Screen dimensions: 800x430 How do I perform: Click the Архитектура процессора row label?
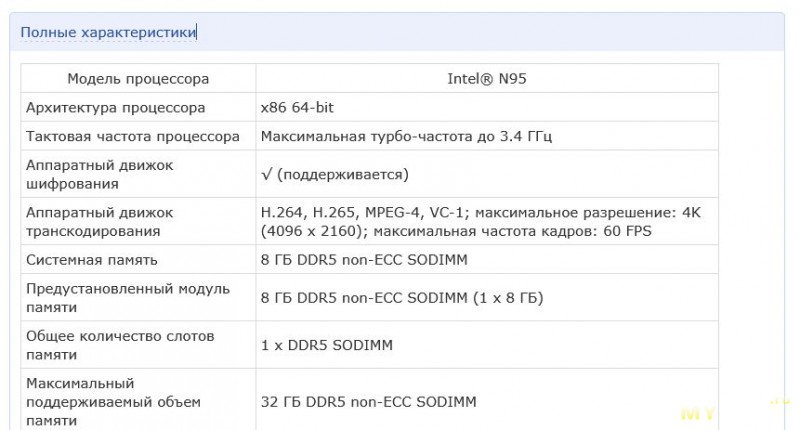[x=116, y=107]
